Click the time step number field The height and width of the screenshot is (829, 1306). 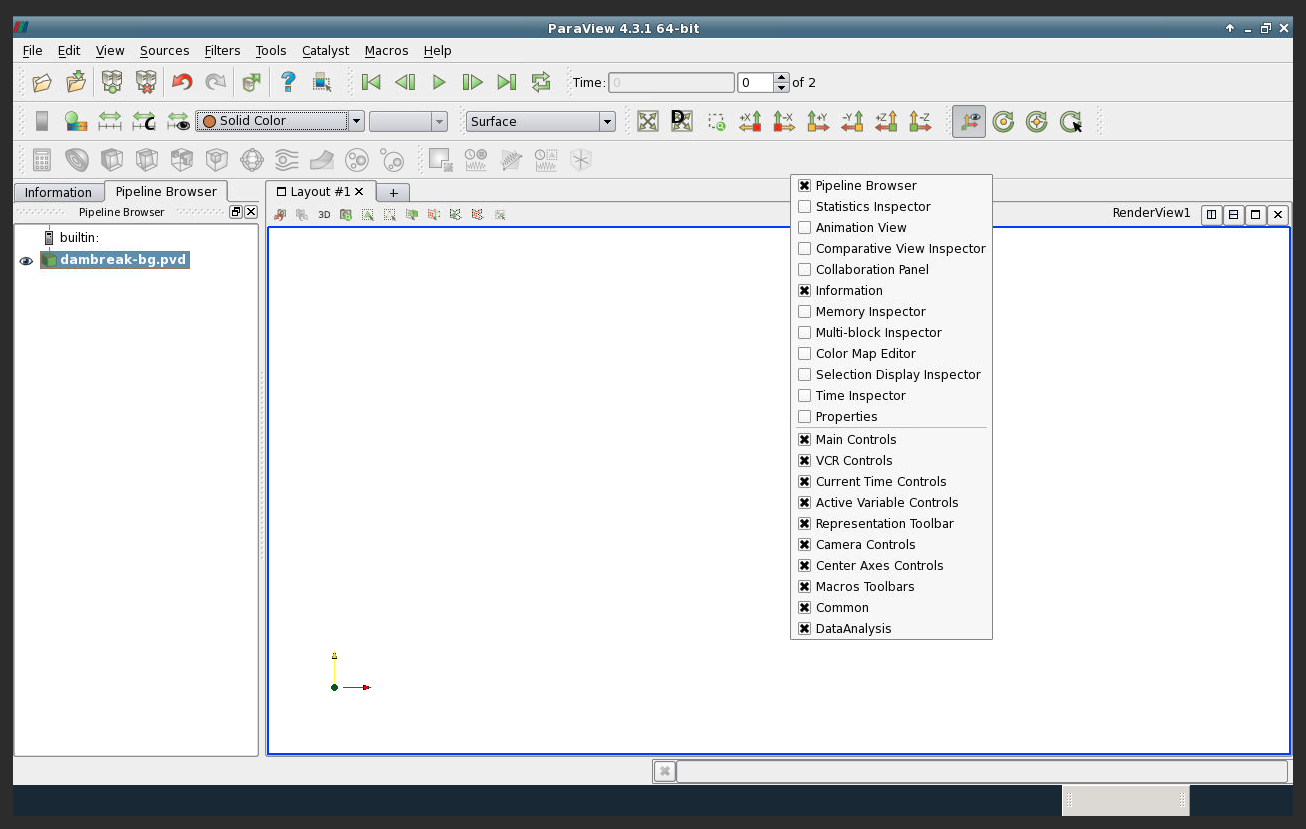click(x=756, y=82)
